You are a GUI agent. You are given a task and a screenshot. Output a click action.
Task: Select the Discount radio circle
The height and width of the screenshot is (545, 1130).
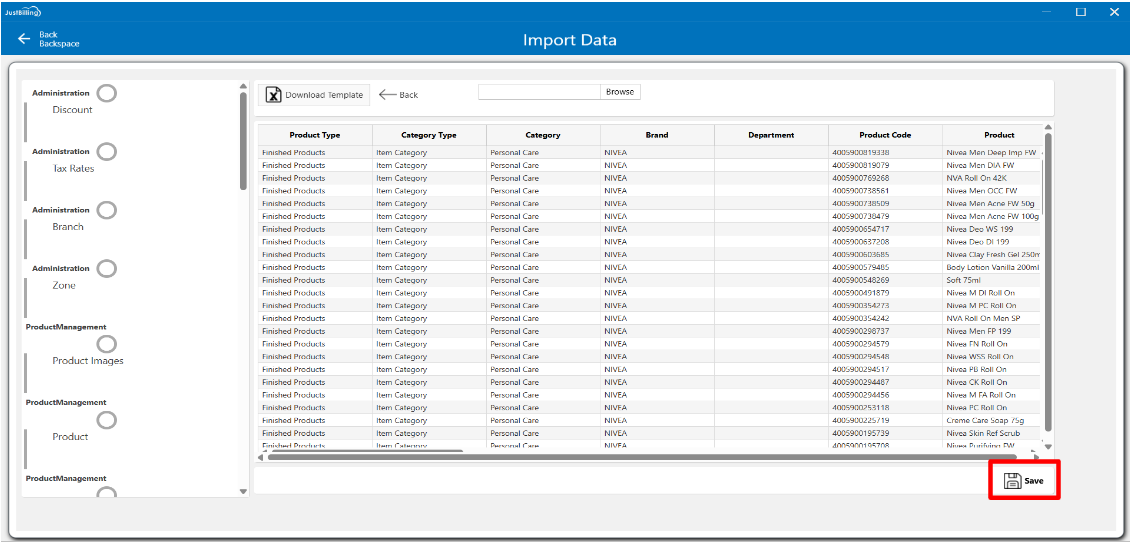point(106,93)
